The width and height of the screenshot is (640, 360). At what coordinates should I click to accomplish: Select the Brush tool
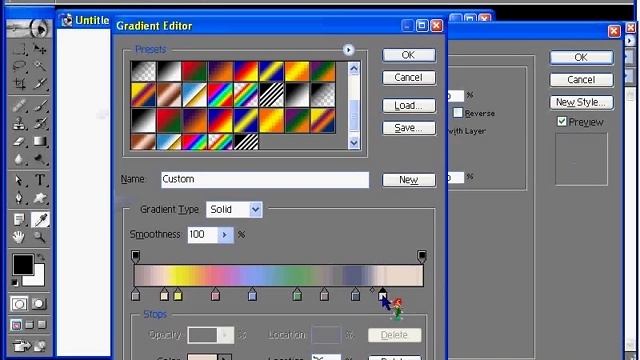coord(40,106)
